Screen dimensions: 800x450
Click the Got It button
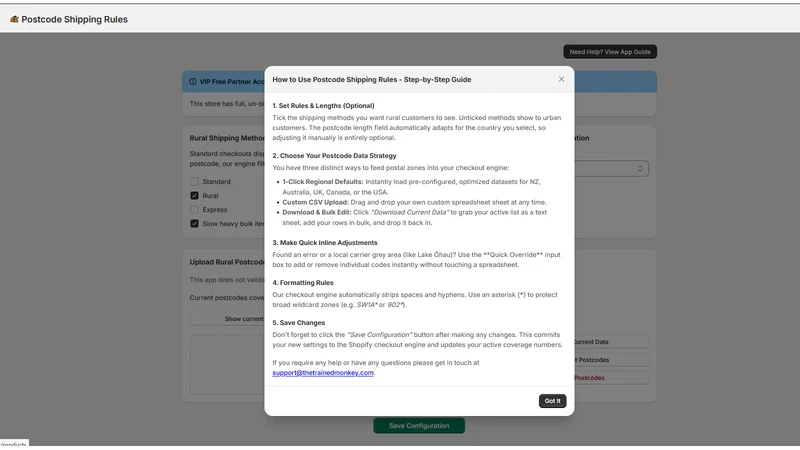(553, 401)
